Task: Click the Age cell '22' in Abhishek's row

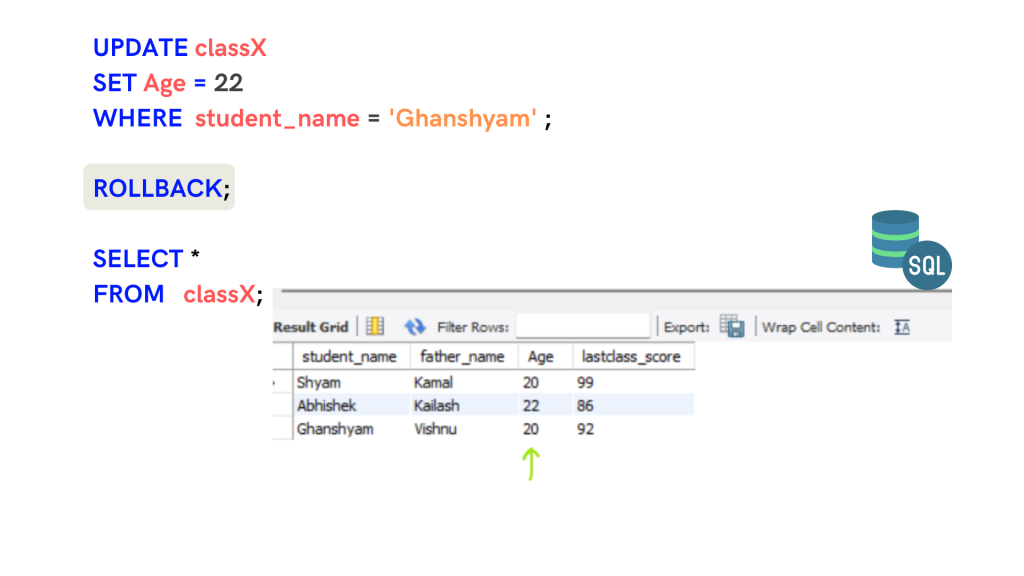Action: tap(545, 405)
